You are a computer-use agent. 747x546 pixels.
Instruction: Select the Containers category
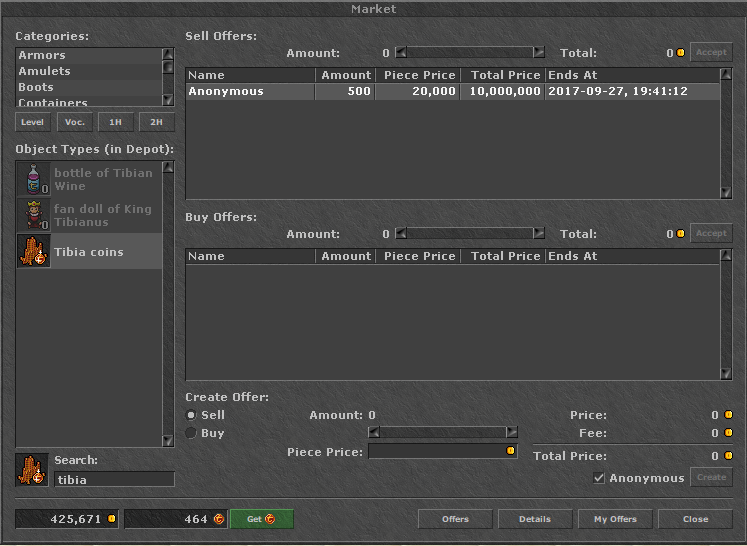(89, 101)
